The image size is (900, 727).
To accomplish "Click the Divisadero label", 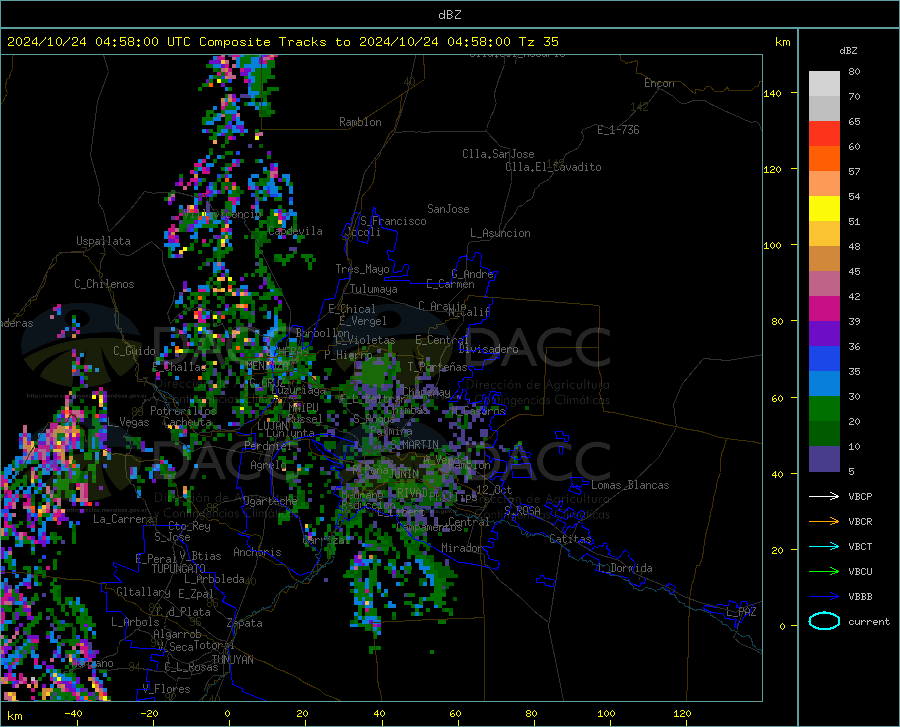I will point(488,349).
